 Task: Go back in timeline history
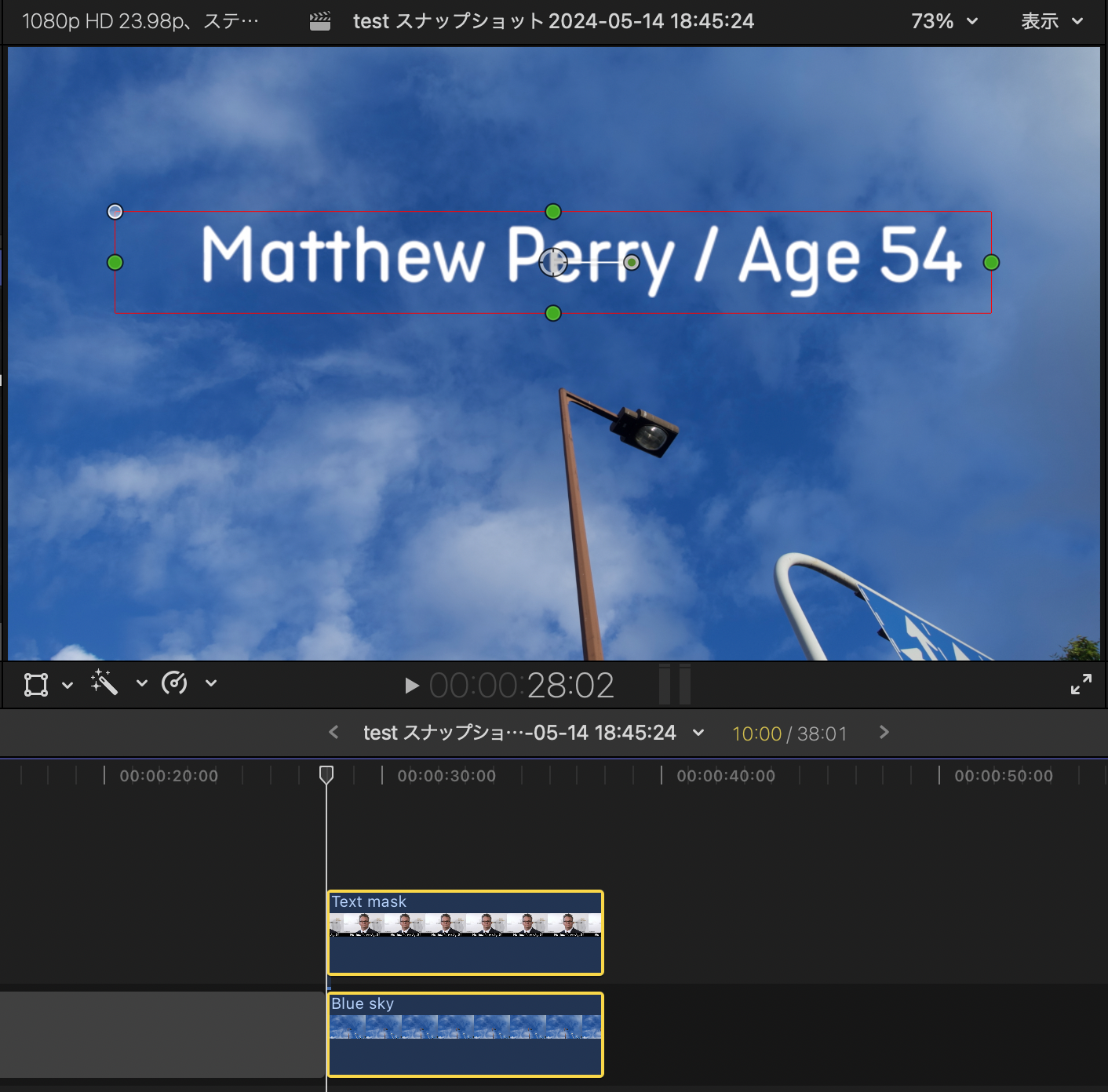tap(333, 732)
